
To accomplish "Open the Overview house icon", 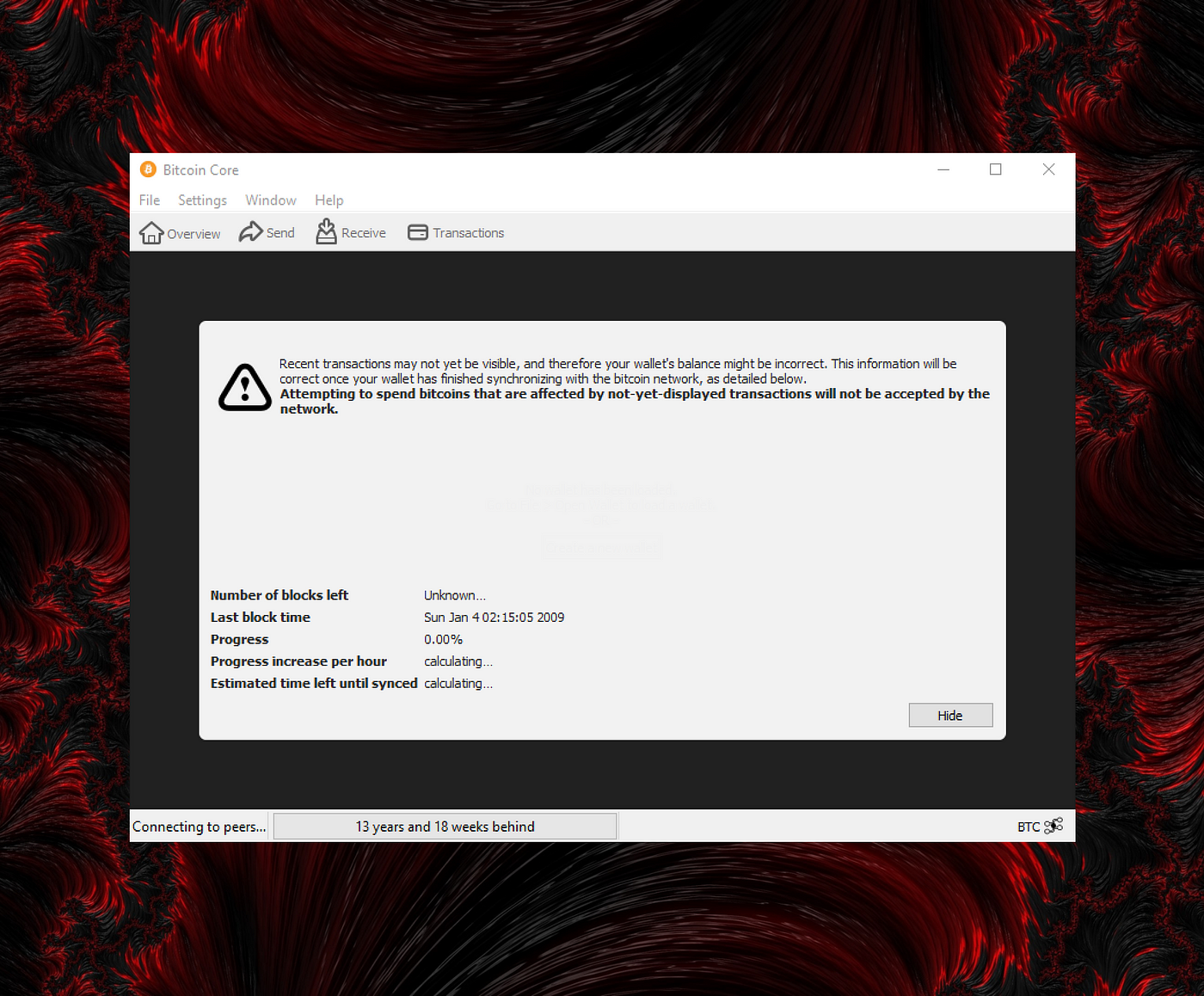I will click(x=151, y=233).
